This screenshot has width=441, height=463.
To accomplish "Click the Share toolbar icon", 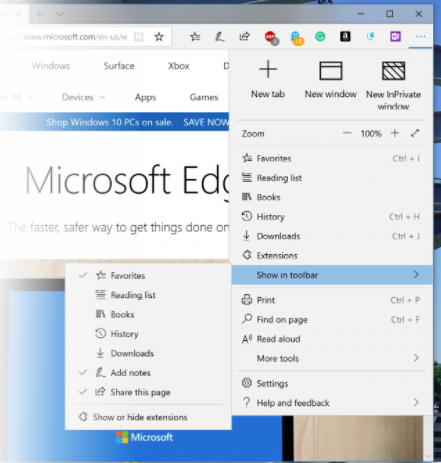I will click(244, 36).
